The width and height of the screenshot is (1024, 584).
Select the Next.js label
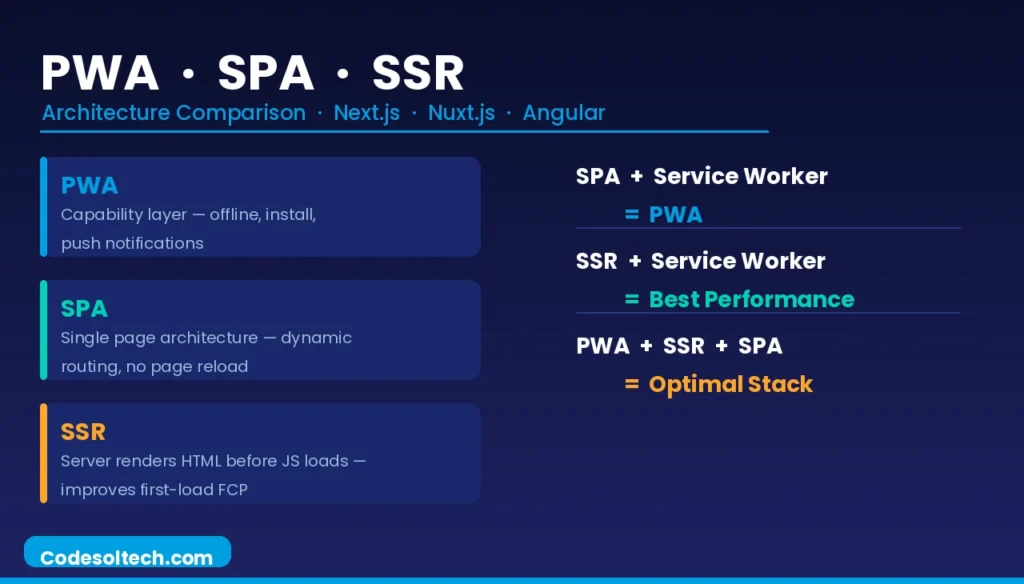[366, 113]
